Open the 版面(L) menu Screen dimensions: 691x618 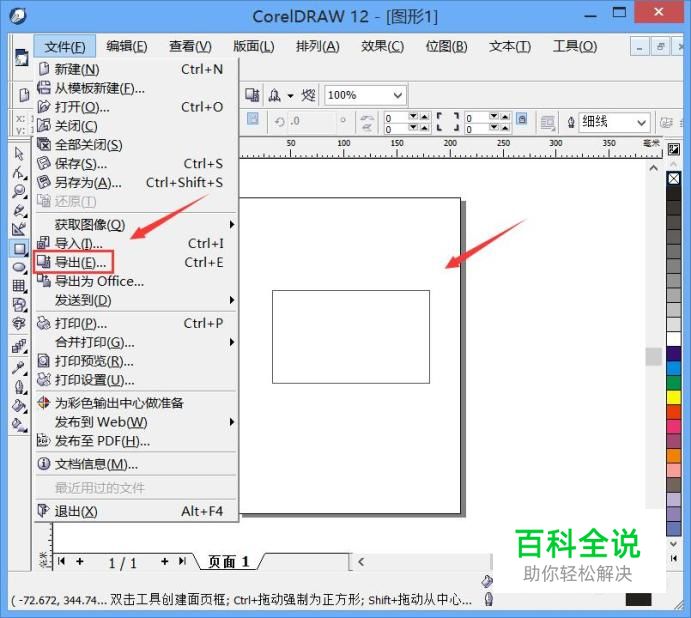tap(253, 46)
